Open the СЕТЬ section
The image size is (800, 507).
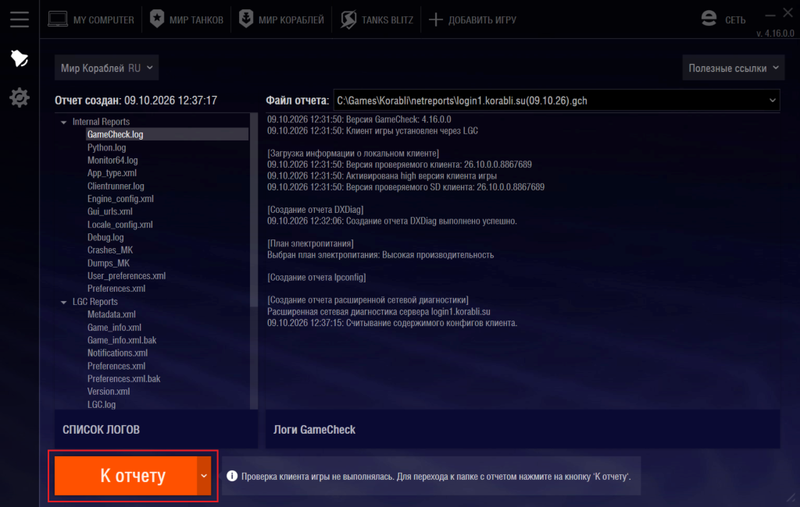[723, 20]
